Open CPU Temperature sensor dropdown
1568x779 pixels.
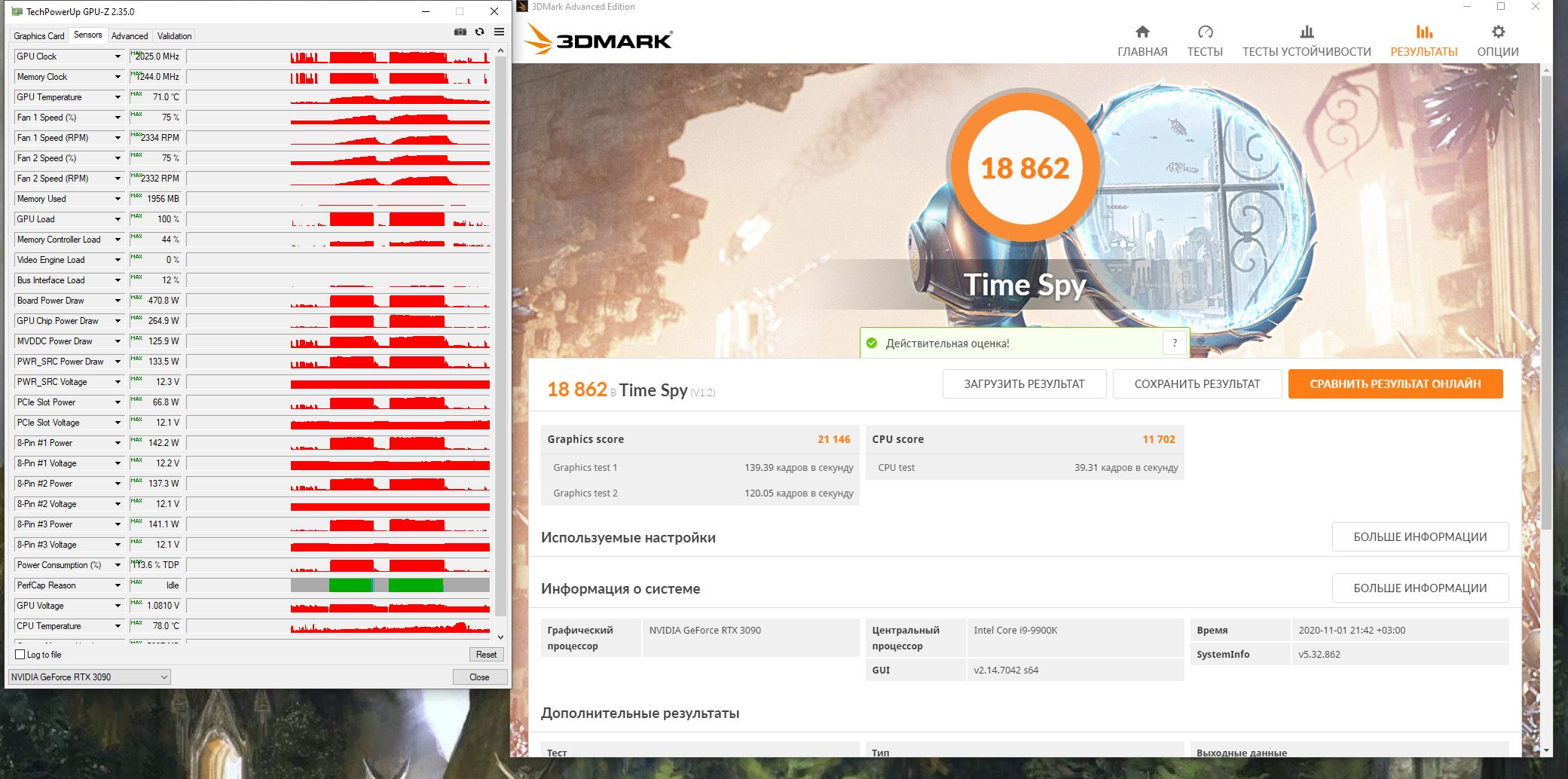tap(118, 626)
